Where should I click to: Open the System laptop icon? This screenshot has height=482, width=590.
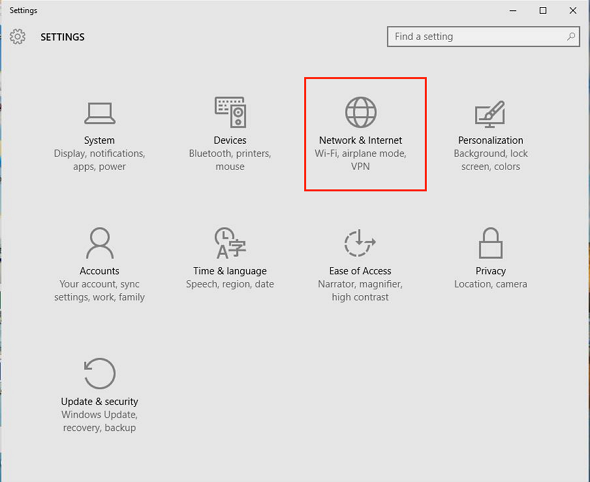click(x=100, y=113)
